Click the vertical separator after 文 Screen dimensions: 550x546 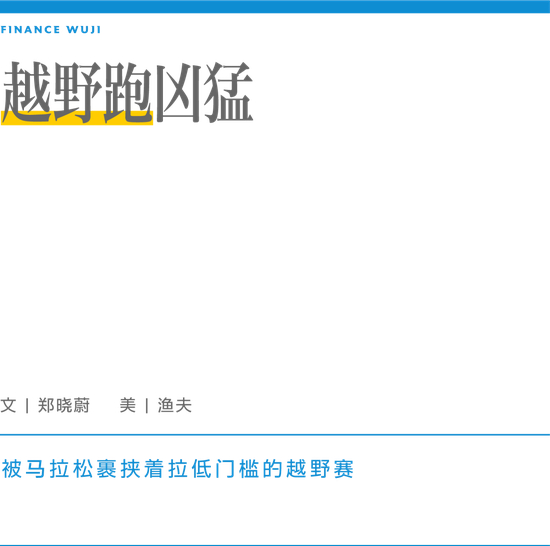click(x=27, y=406)
